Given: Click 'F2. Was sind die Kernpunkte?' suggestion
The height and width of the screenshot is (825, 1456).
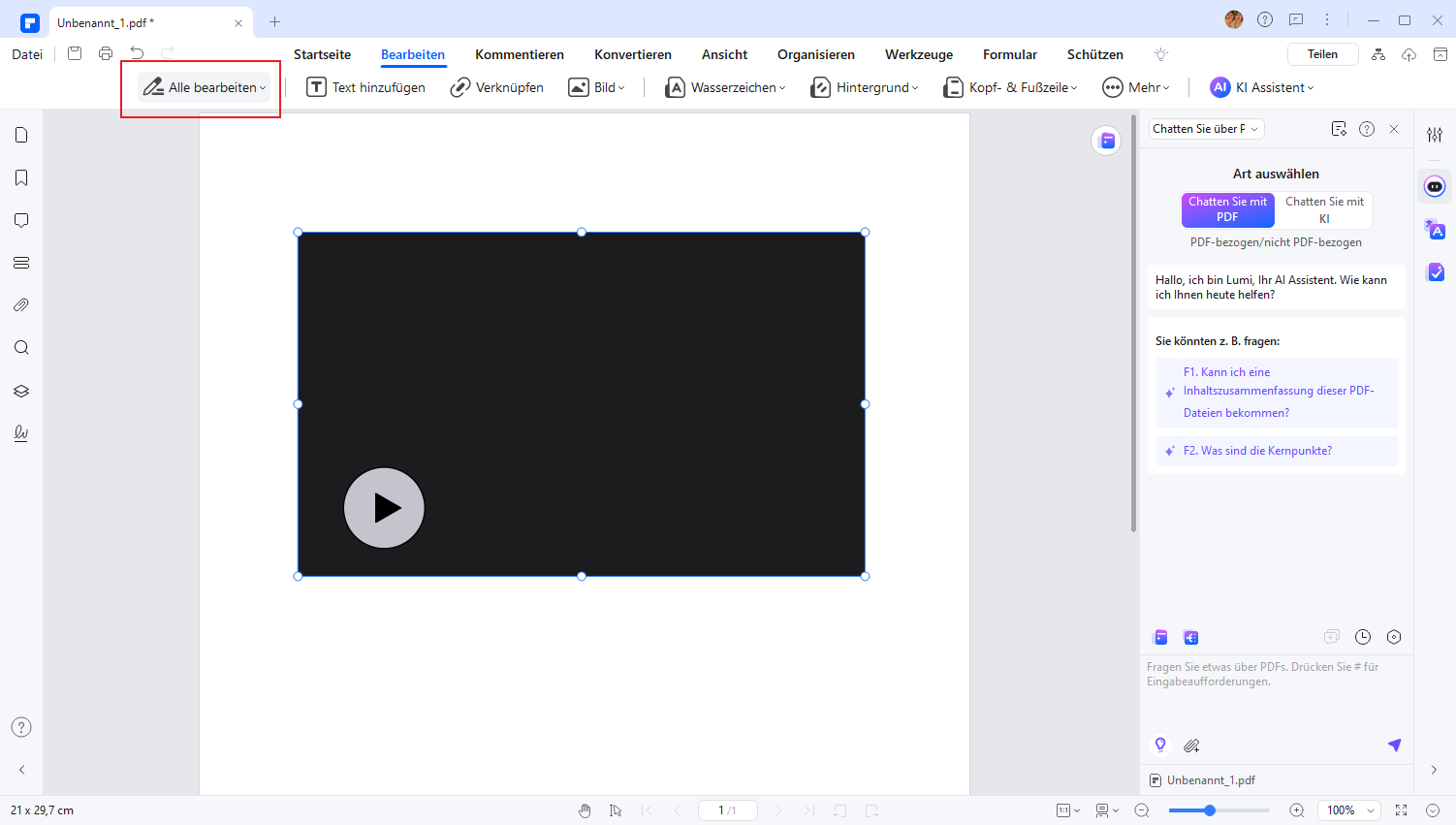Looking at the screenshot, I should pyautogui.click(x=1257, y=451).
